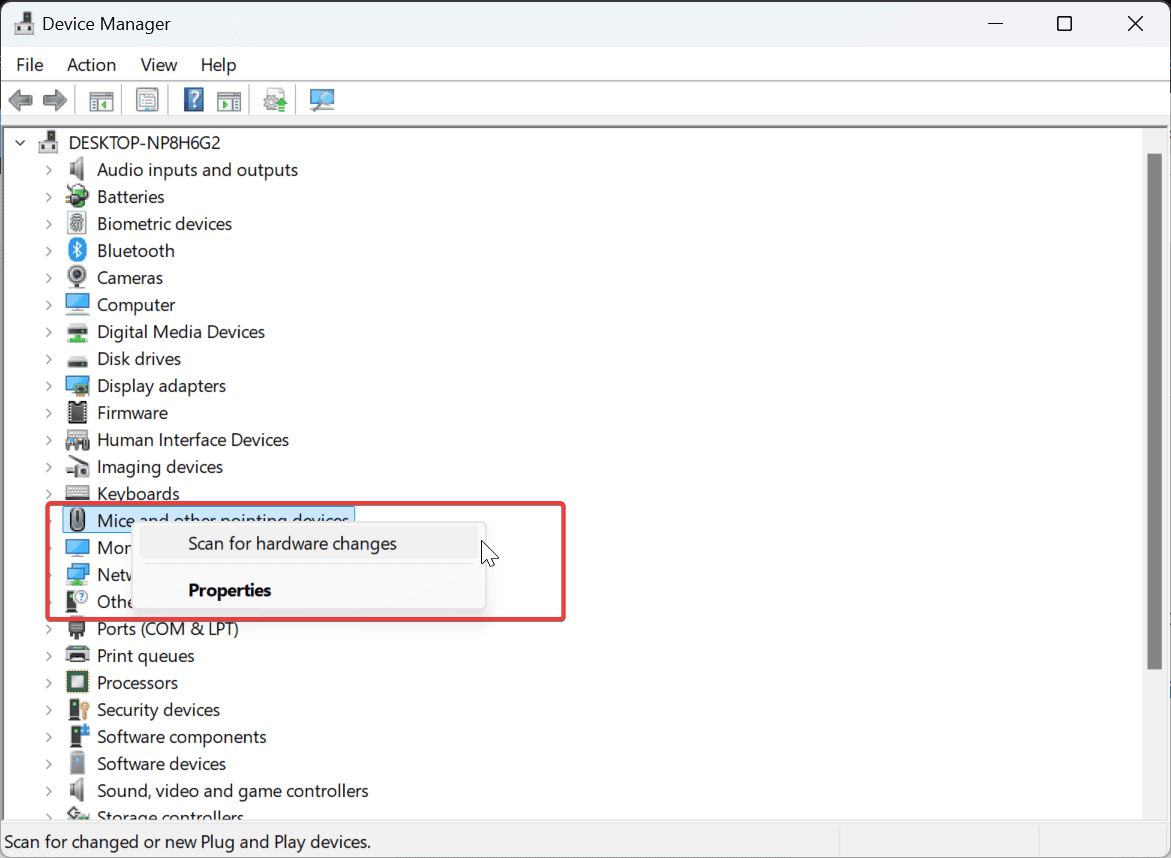This screenshot has height=858, width=1171.
Task: Click the Batteries category icon
Action: [77, 196]
